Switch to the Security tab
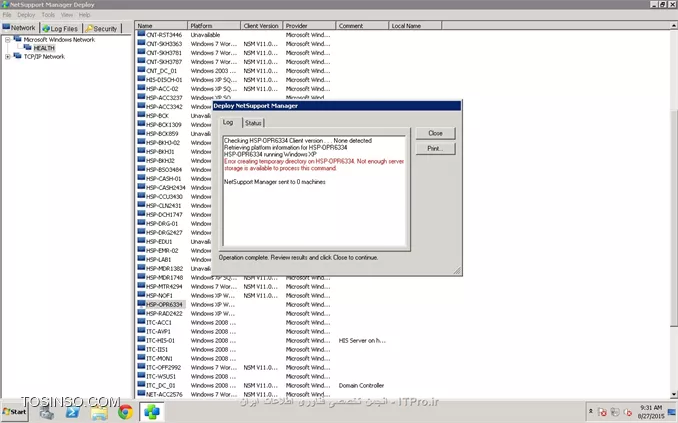678x423 pixels. pos(102,29)
